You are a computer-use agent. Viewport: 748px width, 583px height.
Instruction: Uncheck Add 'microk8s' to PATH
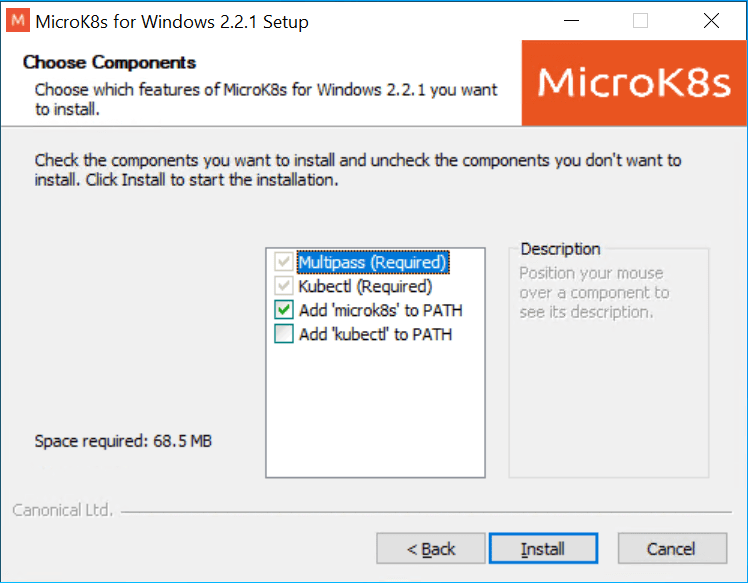284,310
